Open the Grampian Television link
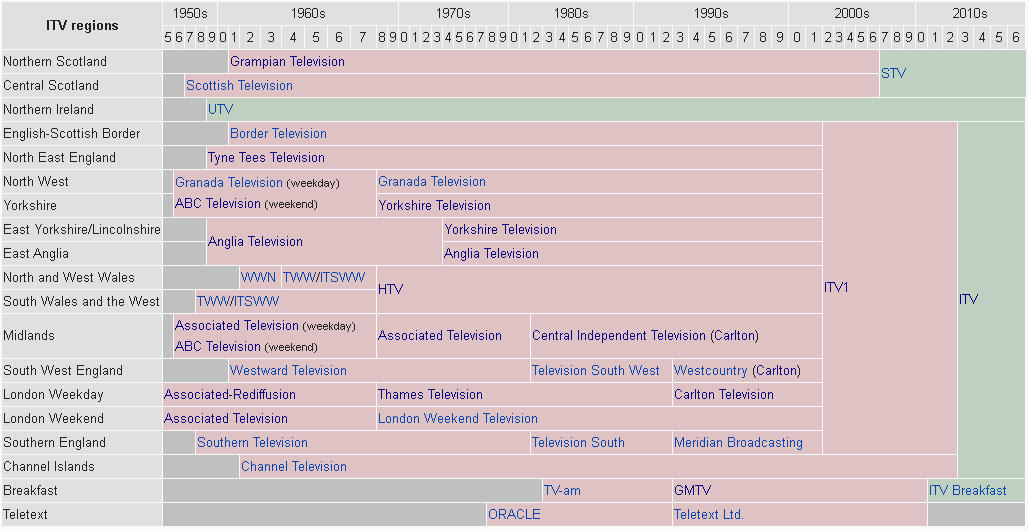The height and width of the screenshot is (531, 1028). pyautogui.click(x=287, y=62)
